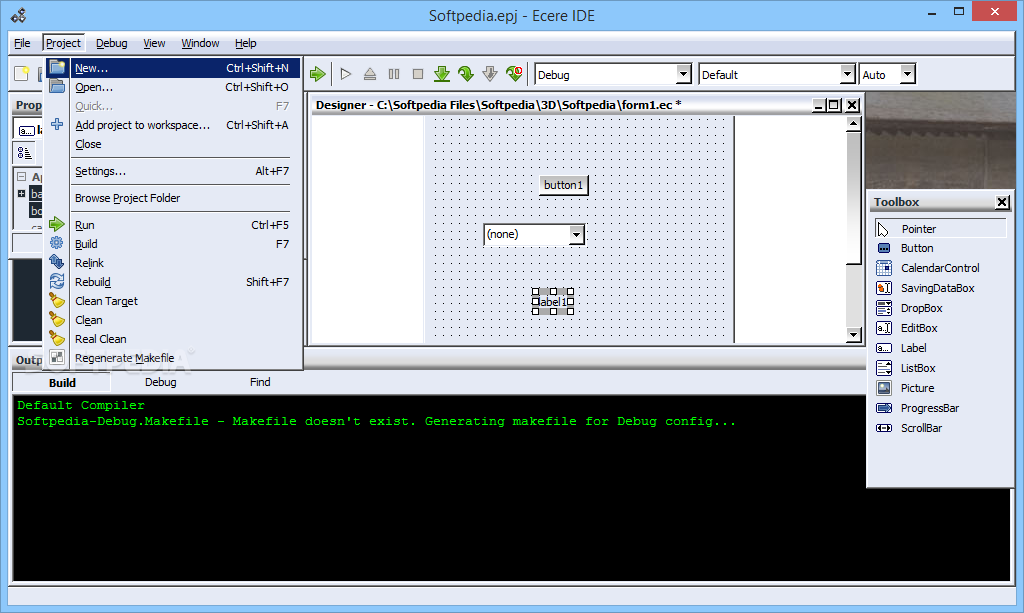Viewport: 1024px width, 613px height.
Task: Click the sort-order icon in the properties panel
Action: pyautogui.click(x=24, y=153)
